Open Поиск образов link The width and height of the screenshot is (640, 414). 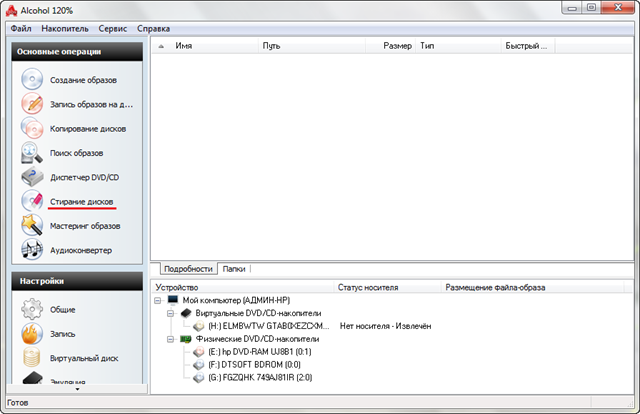coord(76,153)
